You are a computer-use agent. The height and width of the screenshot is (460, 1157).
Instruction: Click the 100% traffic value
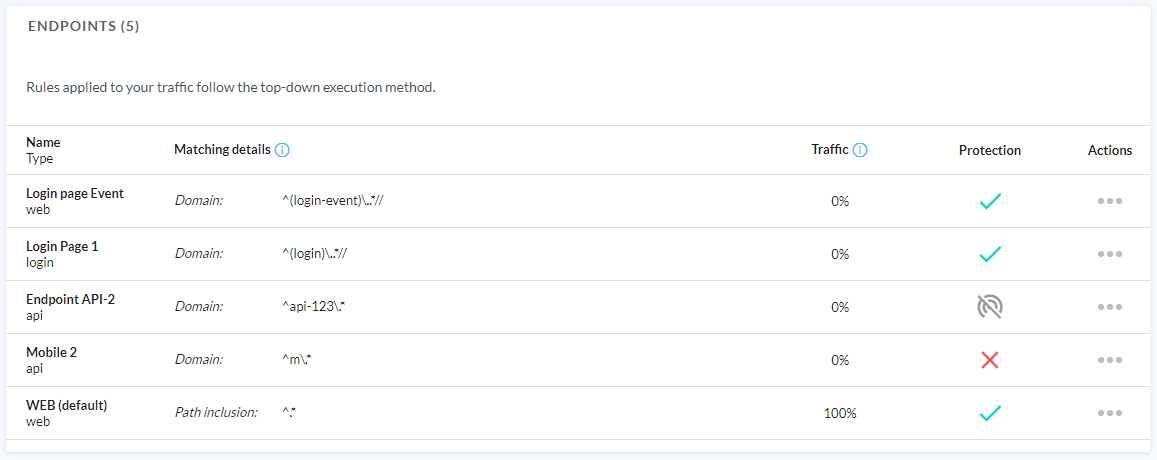840,413
